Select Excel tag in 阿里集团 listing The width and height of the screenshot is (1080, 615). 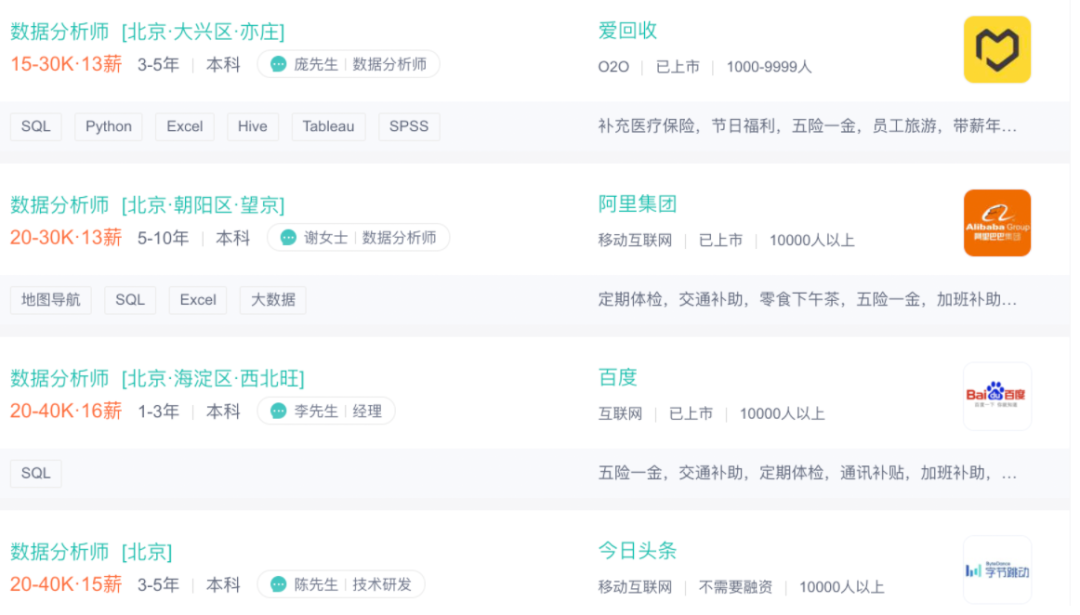click(x=198, y=300)
